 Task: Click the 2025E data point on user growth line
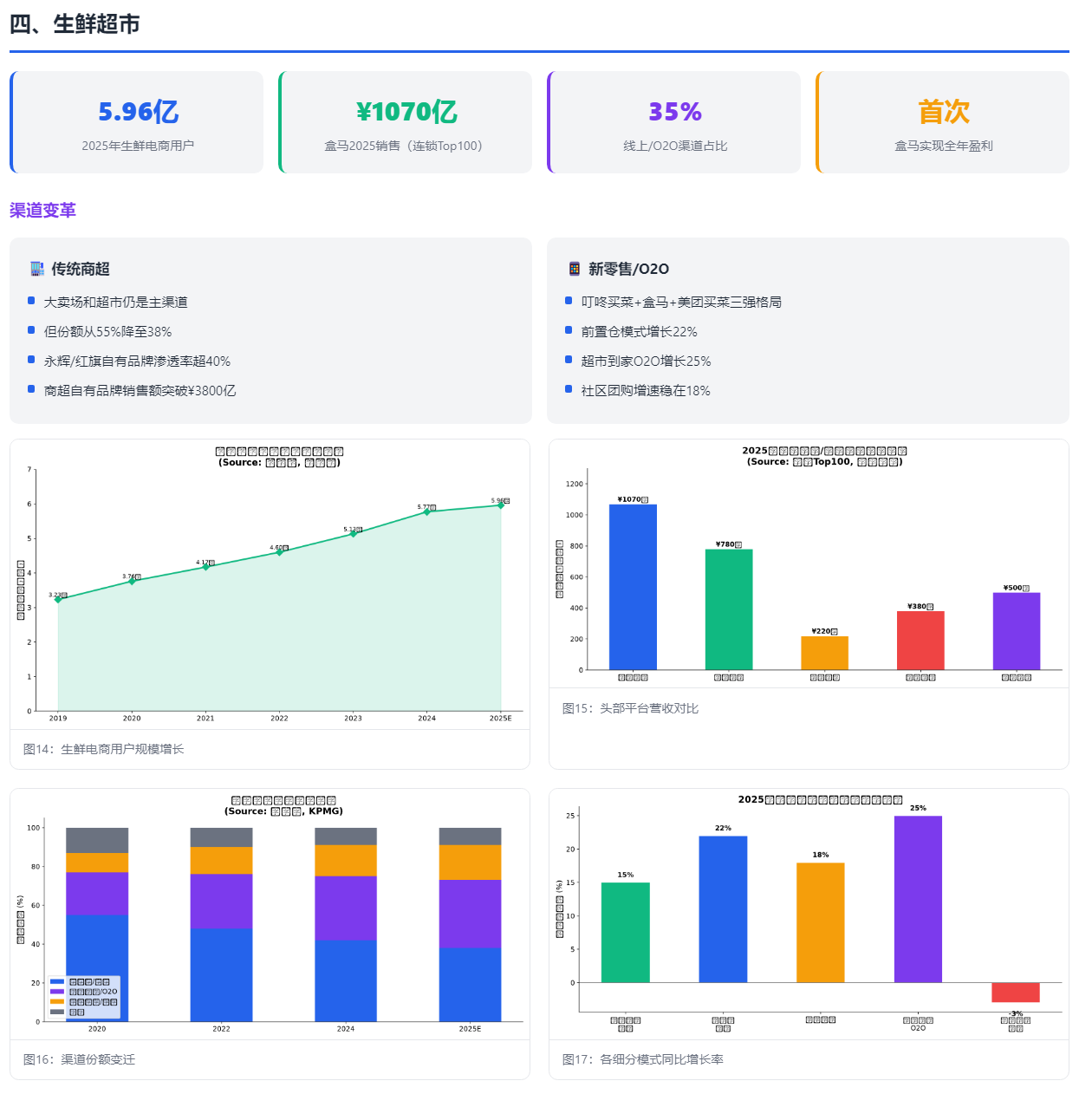pyautogui.click(x=501, y=505)
